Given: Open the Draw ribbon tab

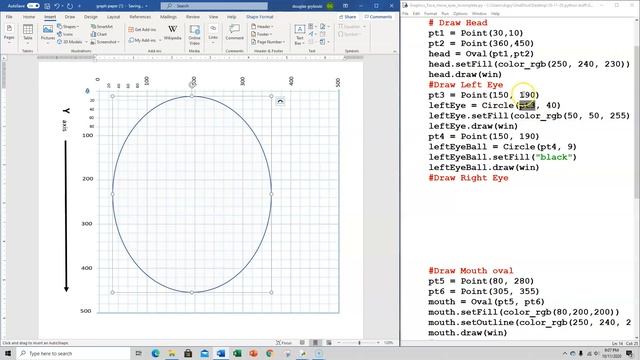Looking at the screenshot, I should 70,17.
